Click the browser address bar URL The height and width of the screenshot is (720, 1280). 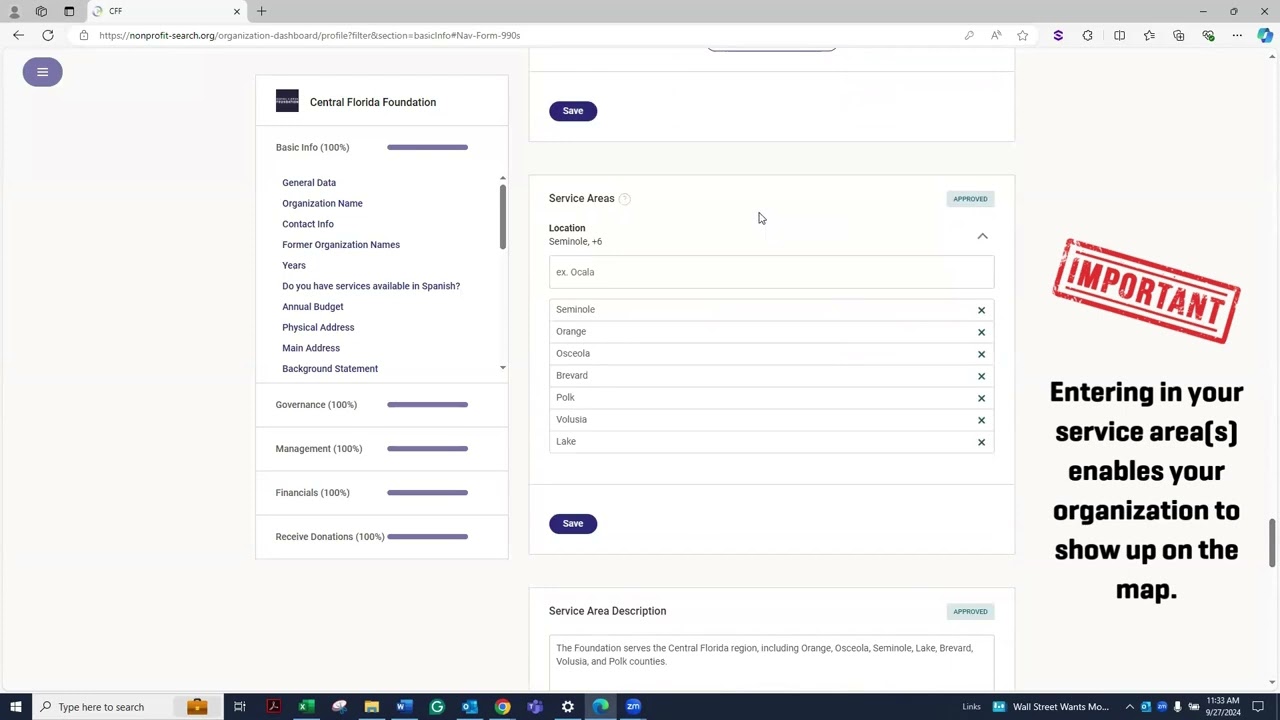[310, 35]
